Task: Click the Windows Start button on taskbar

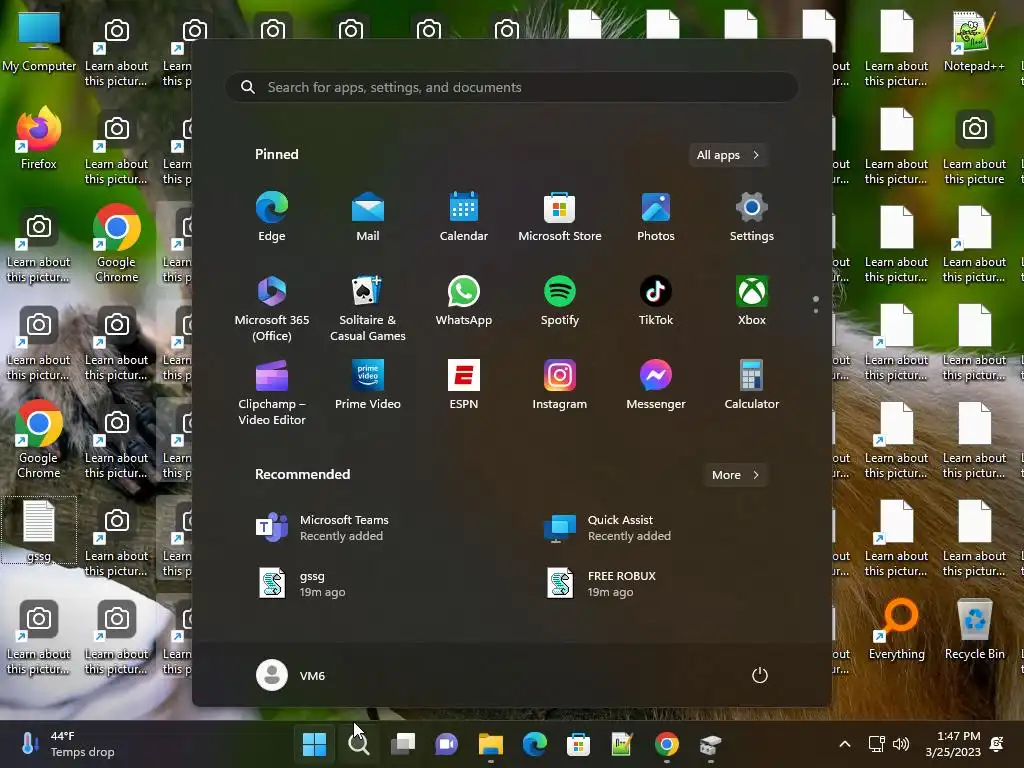Action: (314, 744)
